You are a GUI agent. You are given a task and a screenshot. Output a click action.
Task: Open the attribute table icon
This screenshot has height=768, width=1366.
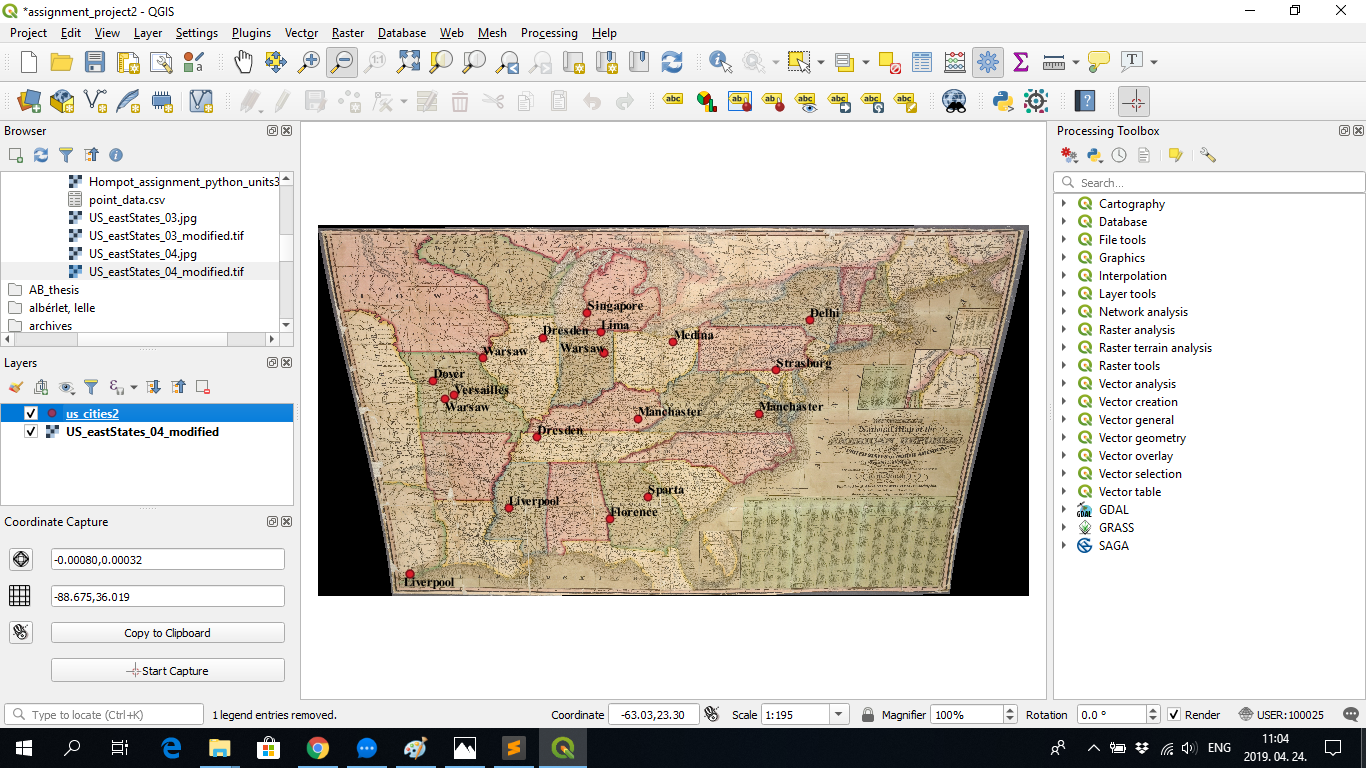921,62
